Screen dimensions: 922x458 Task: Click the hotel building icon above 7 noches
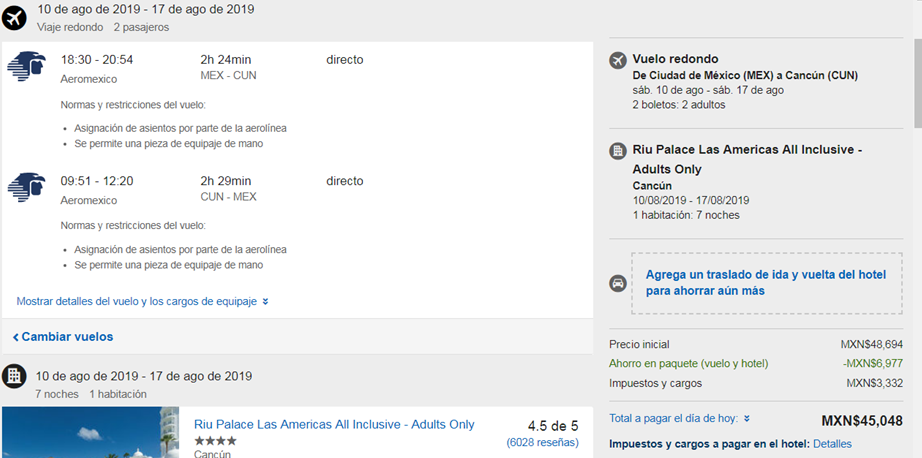15,376
